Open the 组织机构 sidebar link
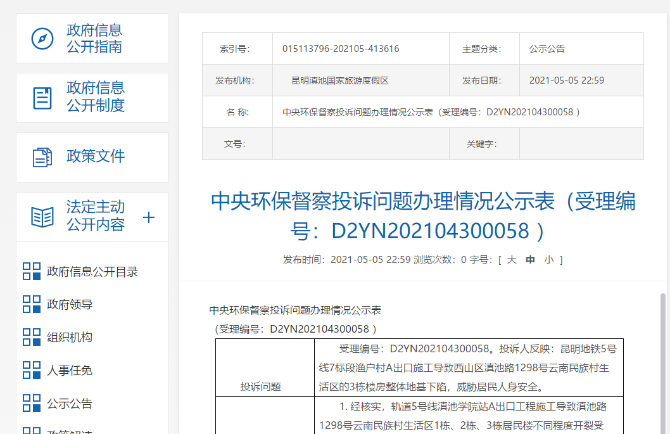This screenshot has height=434, width=670. (69, 337)
